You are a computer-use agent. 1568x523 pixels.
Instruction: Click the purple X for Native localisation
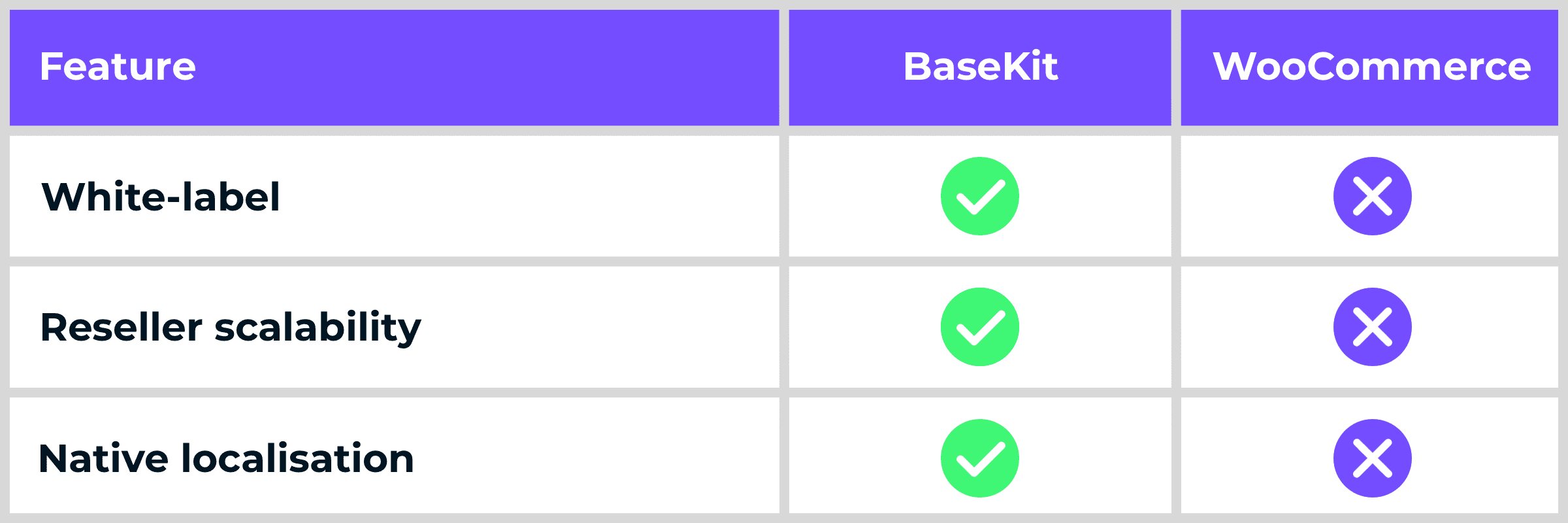[1372, 458]
